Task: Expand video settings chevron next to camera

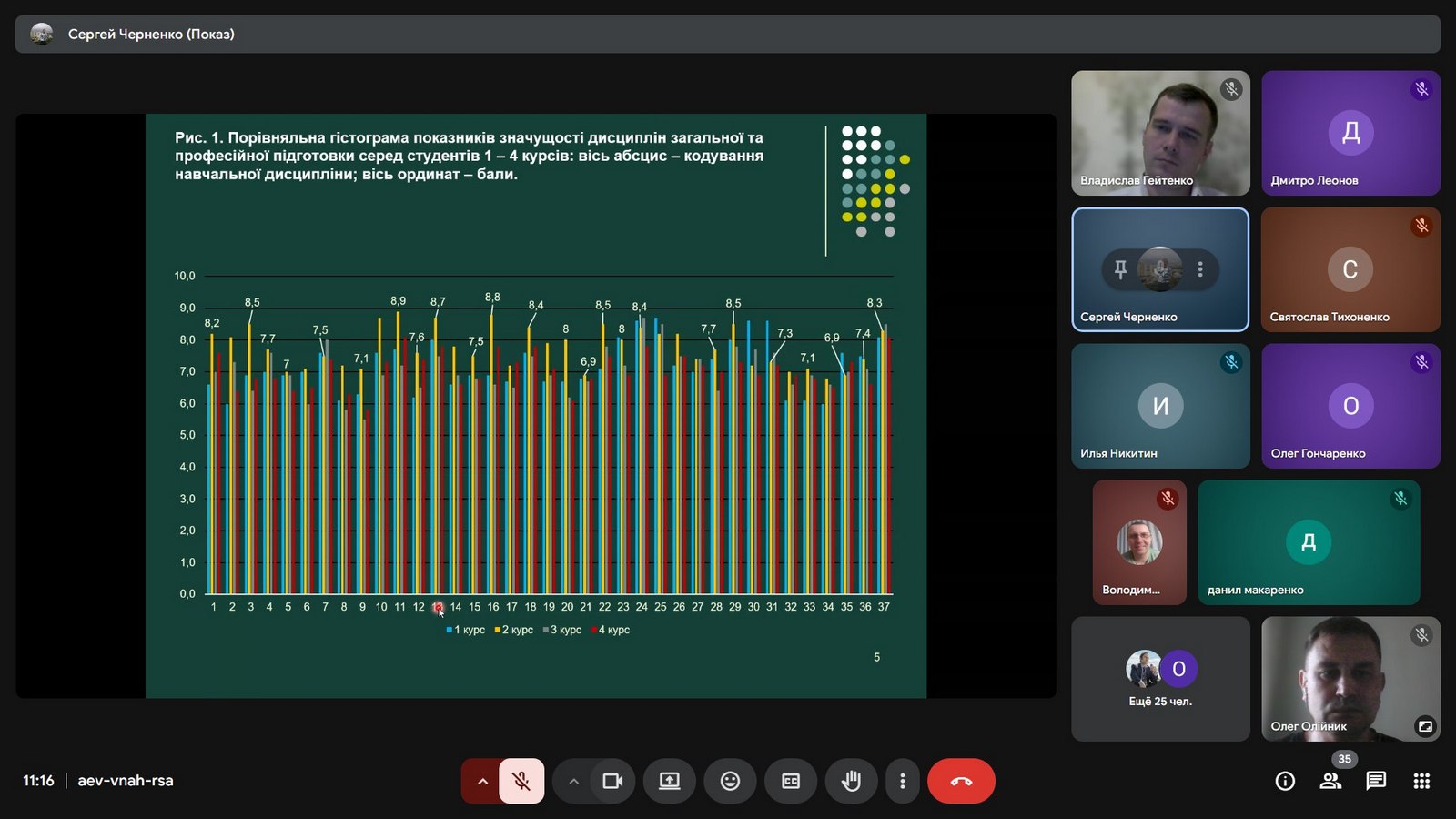Action: pyautogui.click(x=573, y=781)
